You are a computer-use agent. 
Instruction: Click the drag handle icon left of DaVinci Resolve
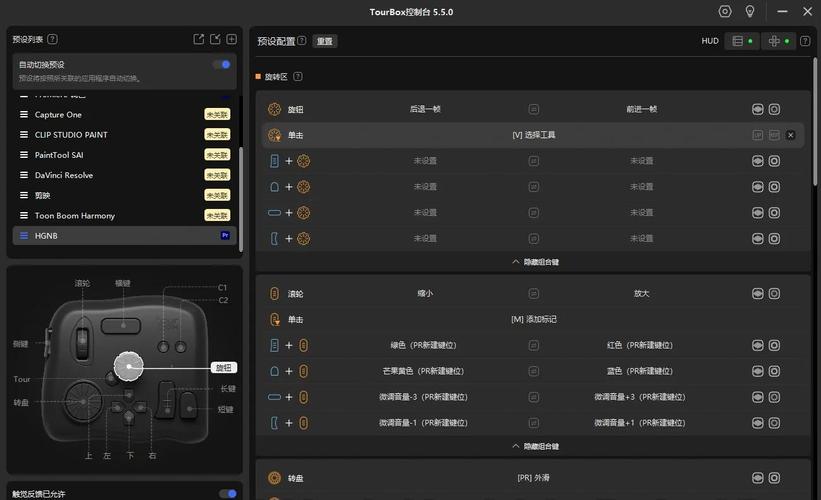tap(24, 175)
